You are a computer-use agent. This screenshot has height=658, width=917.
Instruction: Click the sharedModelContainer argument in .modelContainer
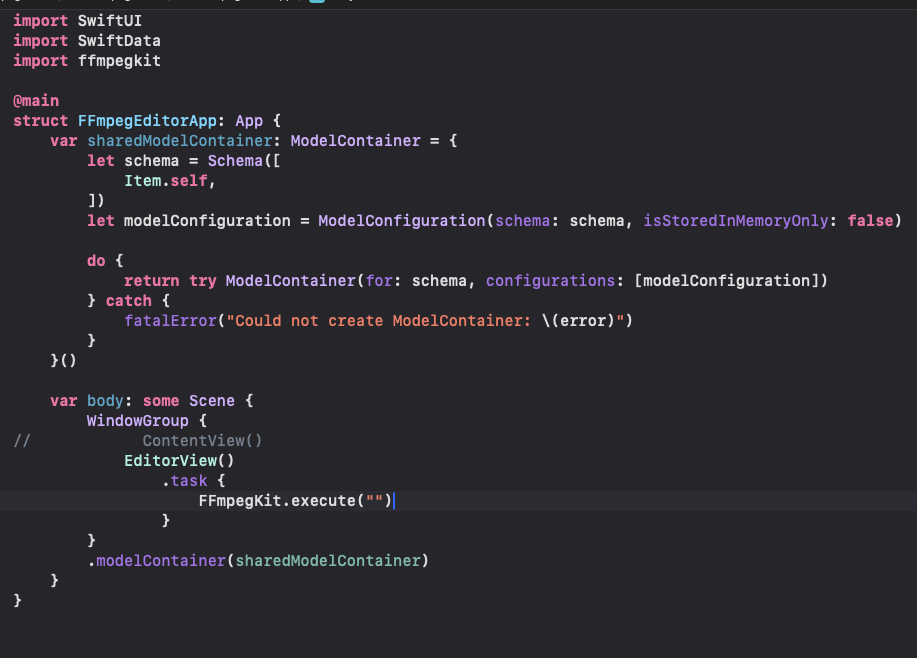[328, 561]
